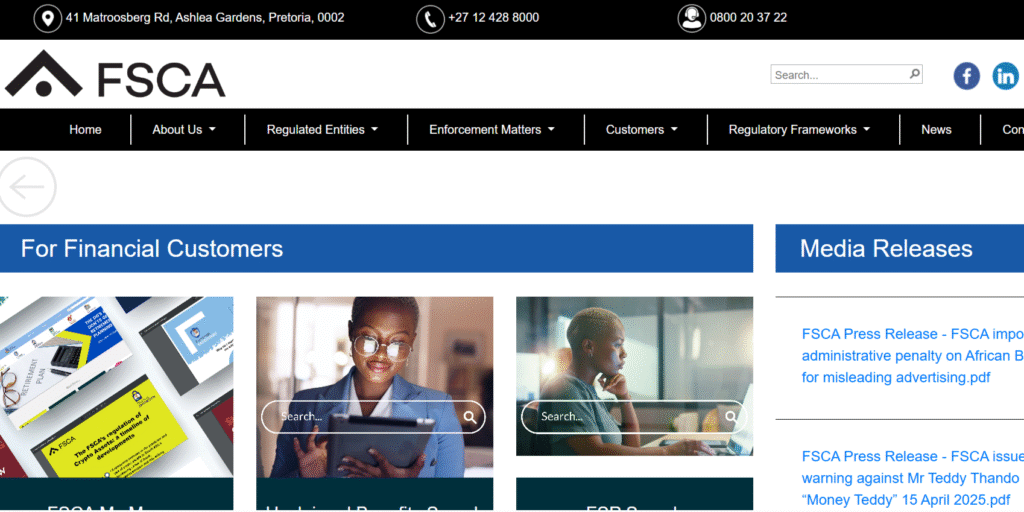Click magnifier on the tablet woman card search
1024x512 pixels.
point(470,417)
